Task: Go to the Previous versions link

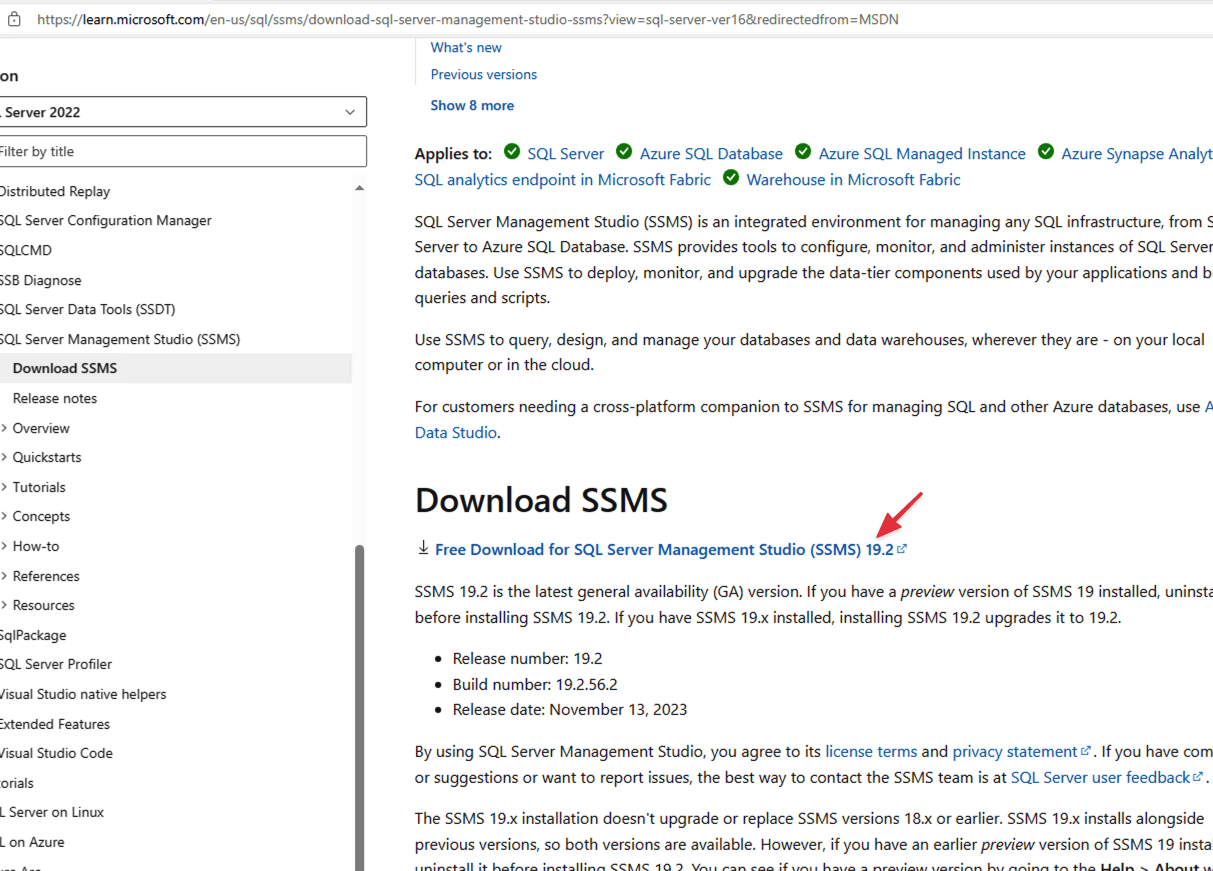Action: tap(483, 74)
